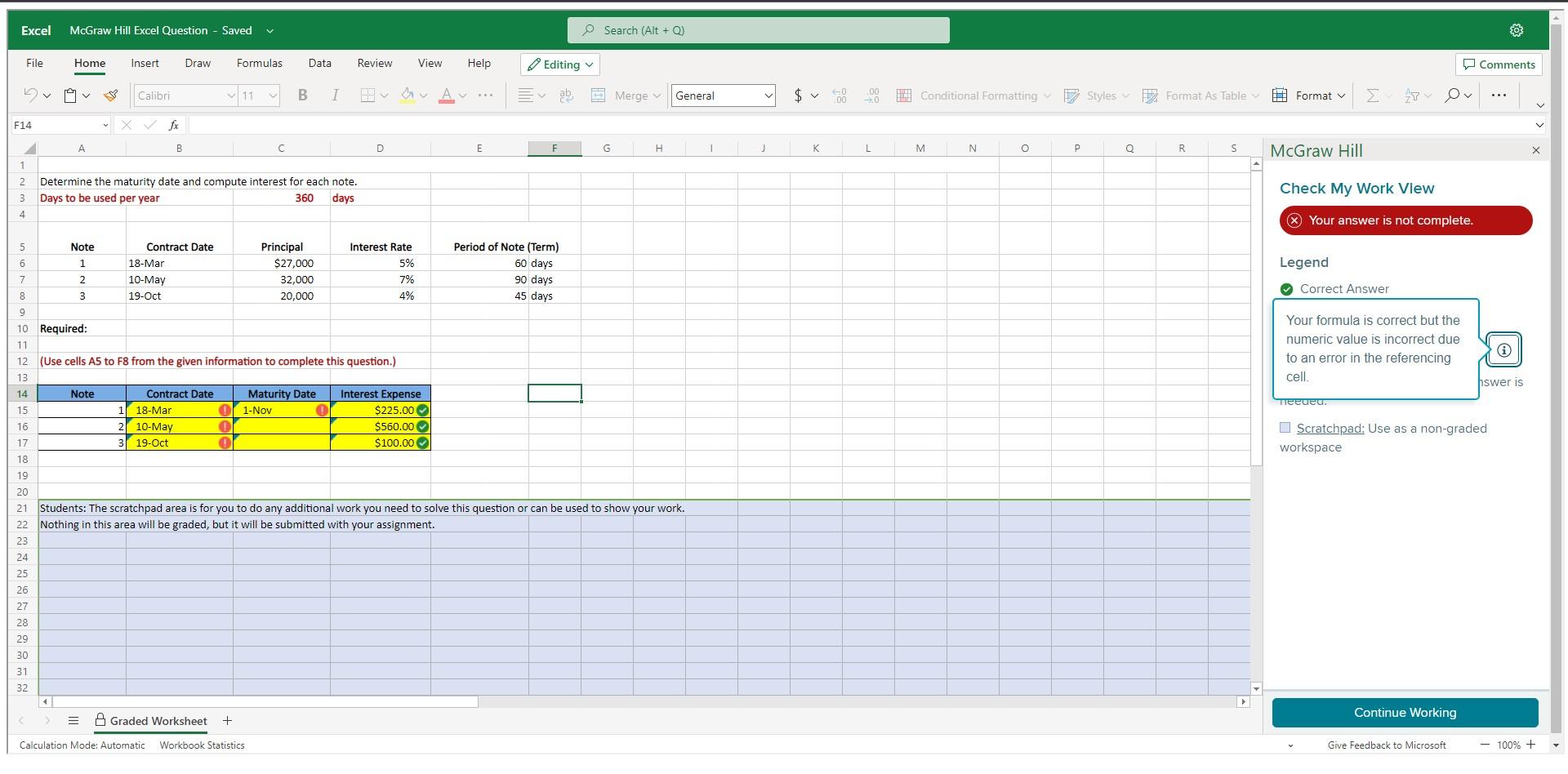1568x774 pixels.
Task: Click the AutoSum sigma icon
Action: pos(1372,96)
